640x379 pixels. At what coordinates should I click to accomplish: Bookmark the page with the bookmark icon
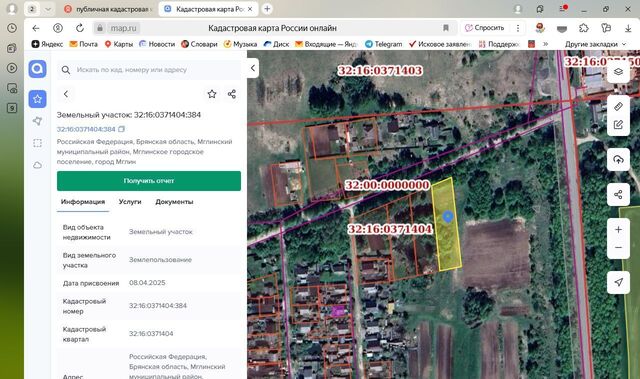446,28
